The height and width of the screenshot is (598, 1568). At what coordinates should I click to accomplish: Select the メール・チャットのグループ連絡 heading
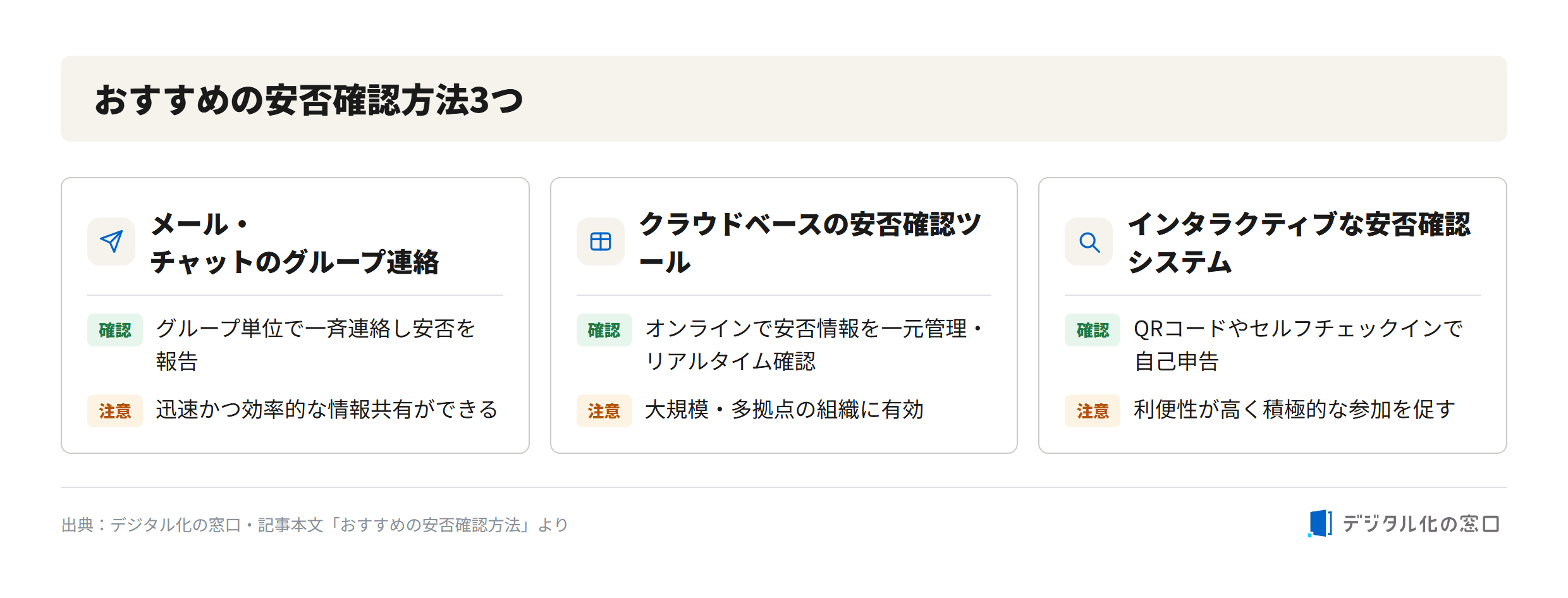pyautogui.click(x=295, y=243)
